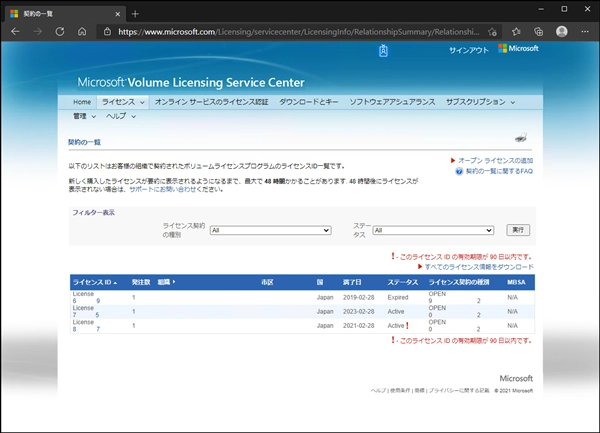Click サポートにお問い合わせ link
The width and height of the screenshot is (600, 433).
(x=163, y=189)
